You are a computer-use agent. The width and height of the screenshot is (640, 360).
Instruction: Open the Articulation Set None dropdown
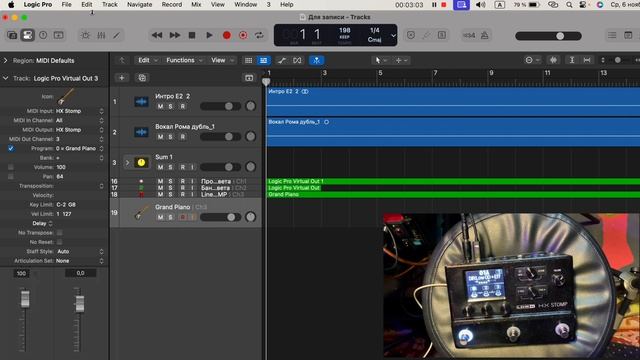(x=80, y=261)
